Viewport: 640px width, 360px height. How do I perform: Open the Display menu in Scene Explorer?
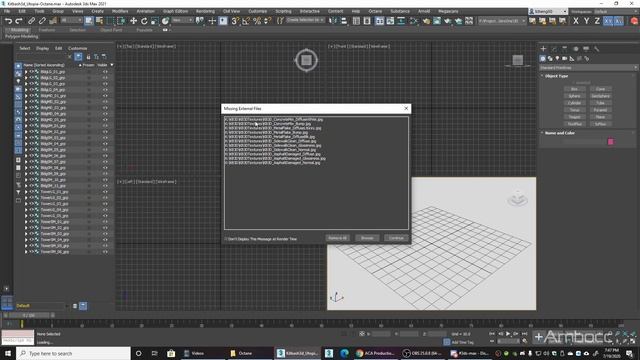click(42, 48)
